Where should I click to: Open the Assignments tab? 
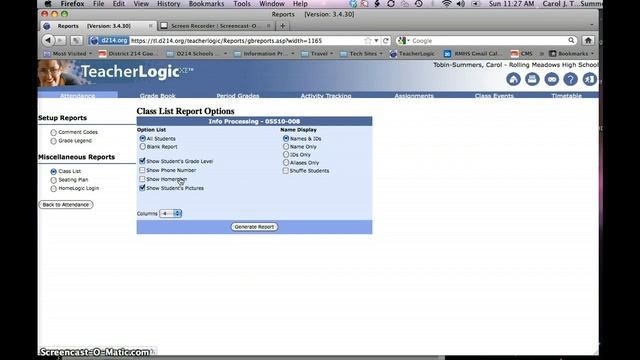tap(414, 95)
